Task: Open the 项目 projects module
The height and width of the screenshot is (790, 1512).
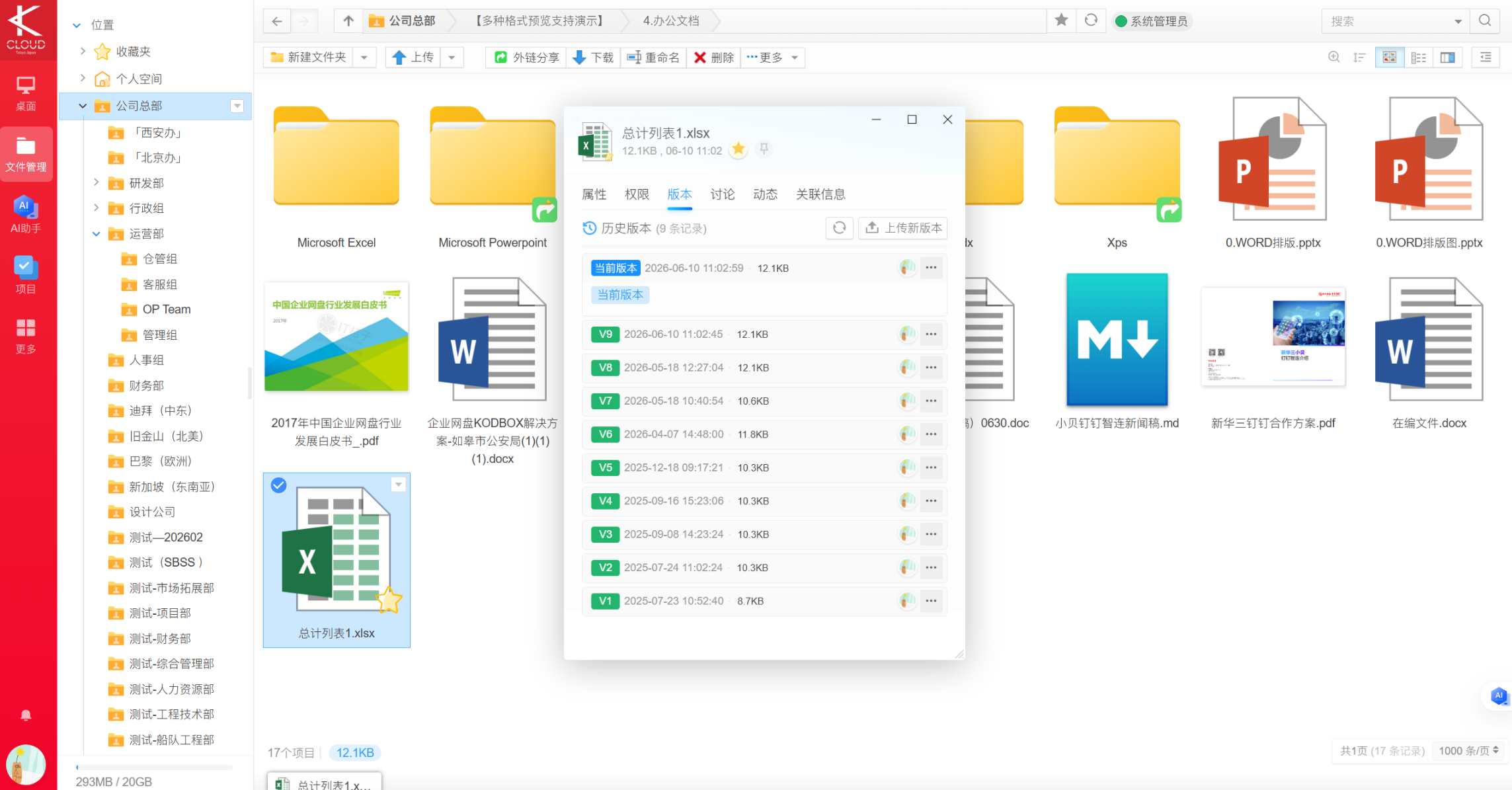Action: click(x=26, y=275)
